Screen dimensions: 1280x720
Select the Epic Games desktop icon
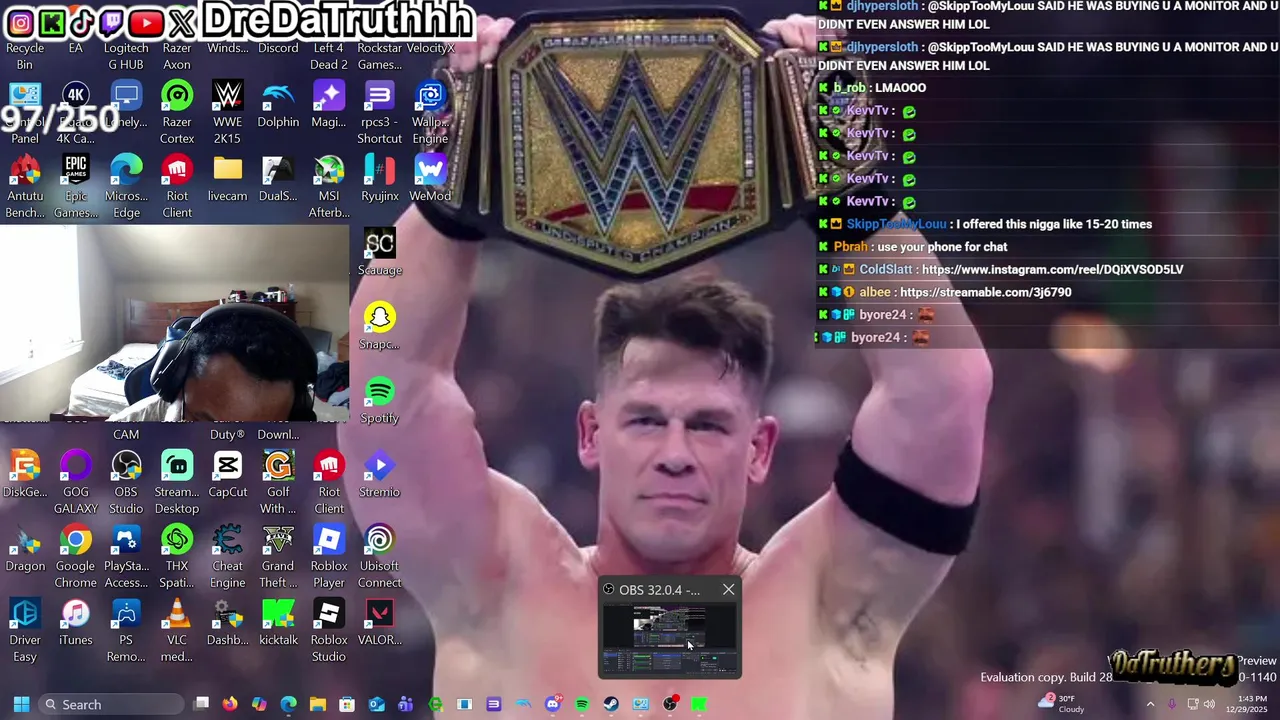coord(76,186)
